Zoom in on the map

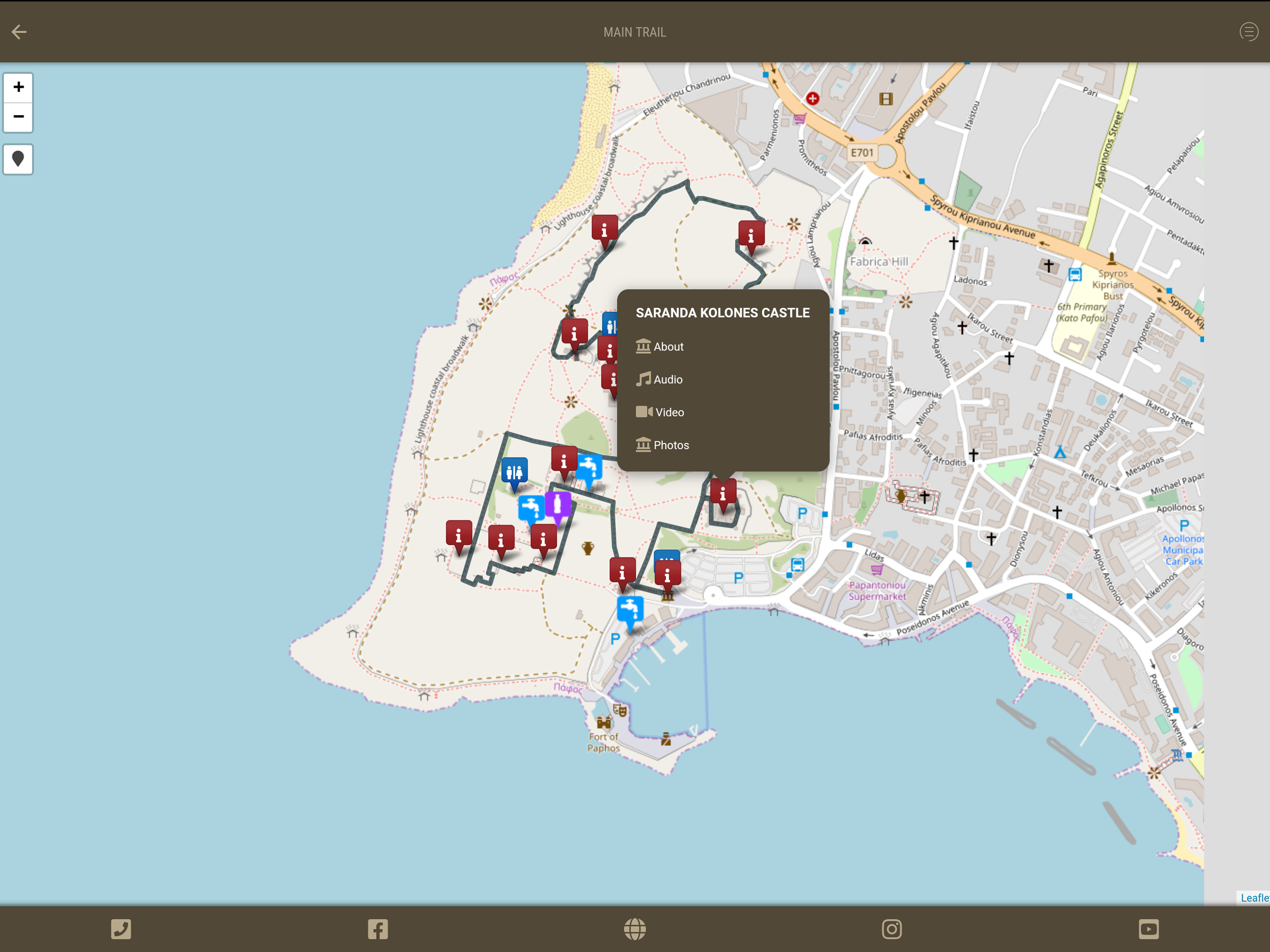[x=19, y=87]
